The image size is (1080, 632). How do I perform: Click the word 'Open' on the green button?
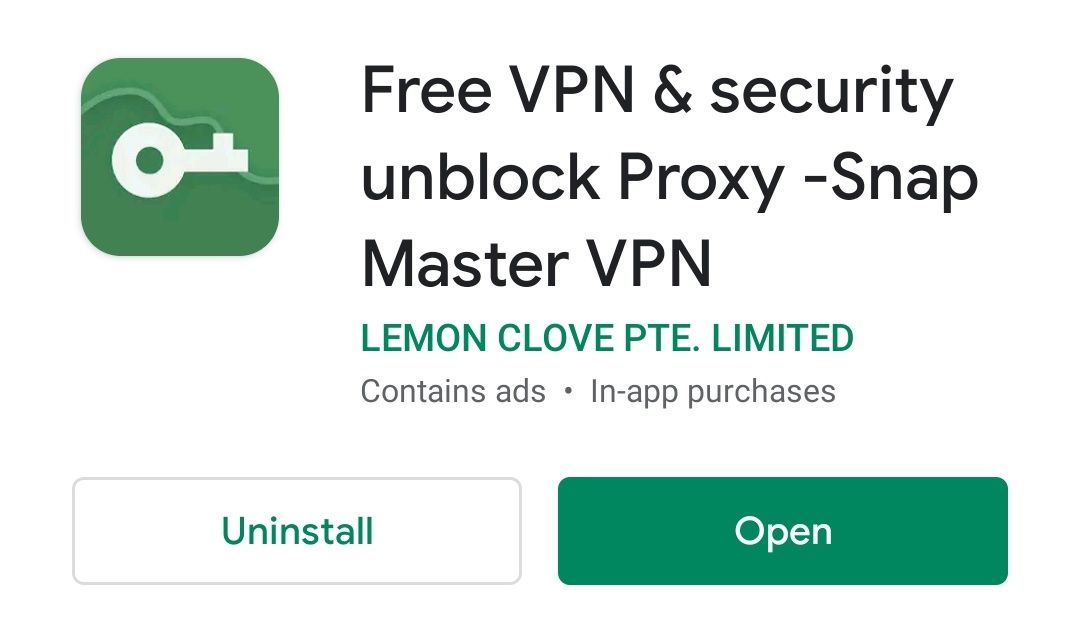pyautogui.click(x=783, y=532)
